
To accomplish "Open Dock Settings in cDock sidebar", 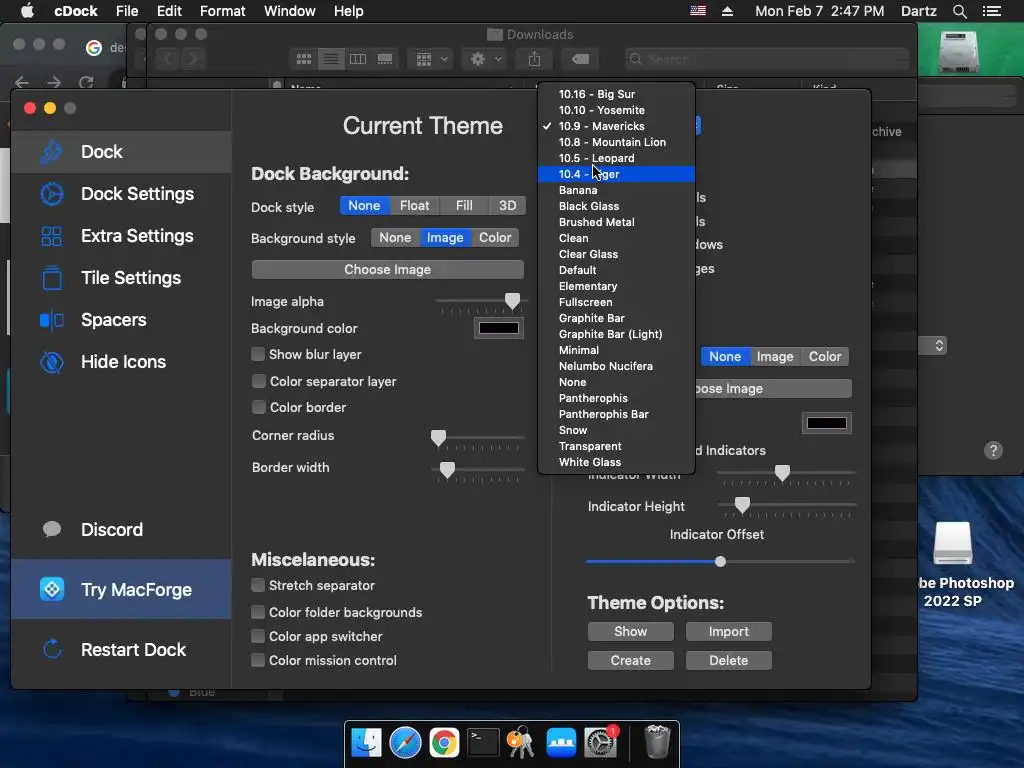I will (x=121, y=194).
